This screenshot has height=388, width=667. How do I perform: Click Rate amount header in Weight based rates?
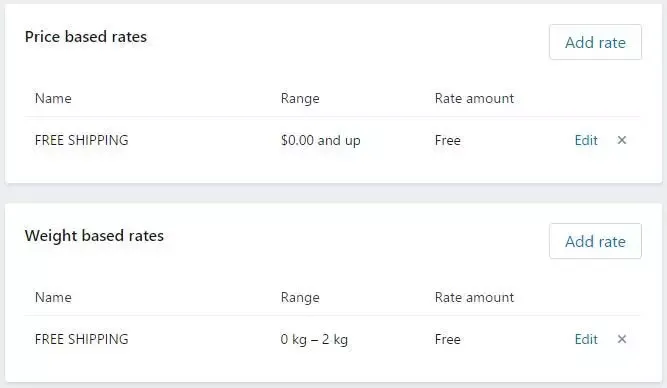tap(474, 297)
